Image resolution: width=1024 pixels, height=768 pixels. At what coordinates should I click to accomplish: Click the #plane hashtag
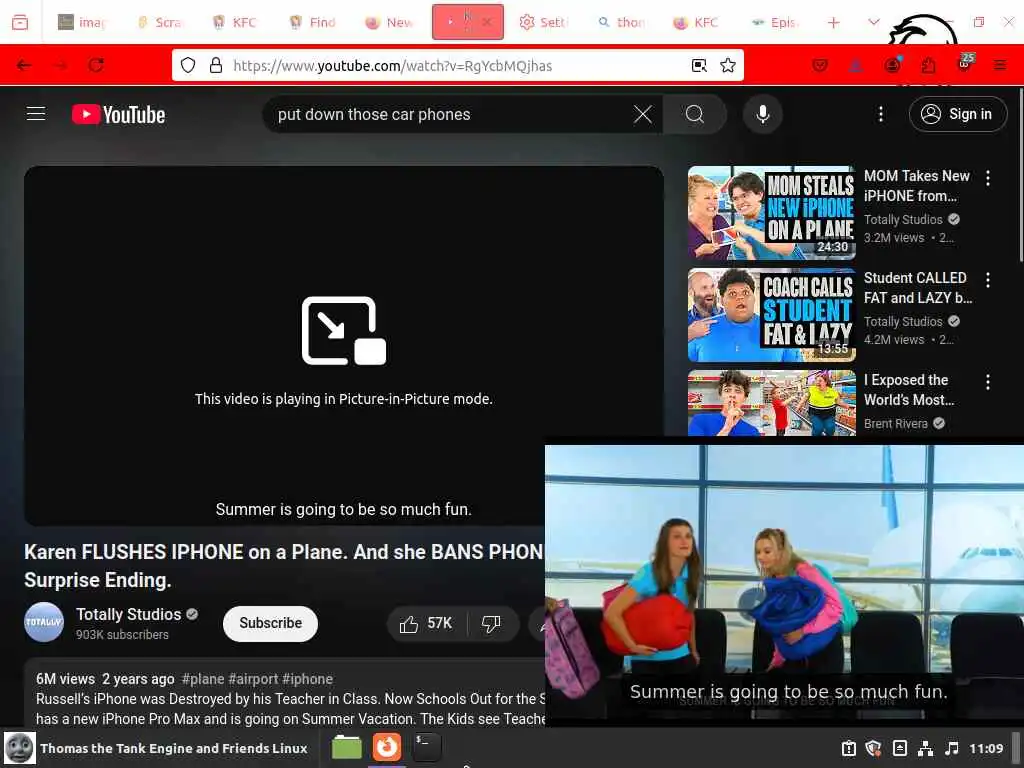[x=203, y=679]
